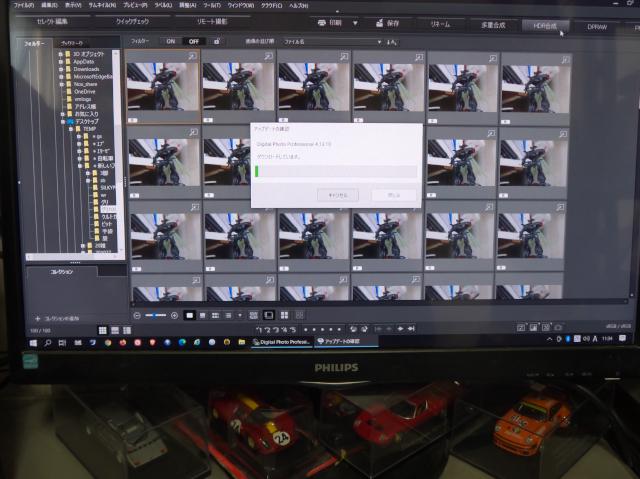Viewport: 640px width, 479px height.
Task: Turn the filter OFF
Action: tap(194, 42)
